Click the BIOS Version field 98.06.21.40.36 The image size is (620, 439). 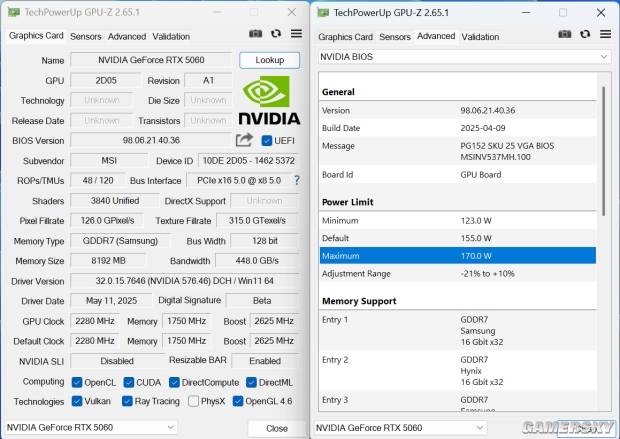click(x=151, y=140)
